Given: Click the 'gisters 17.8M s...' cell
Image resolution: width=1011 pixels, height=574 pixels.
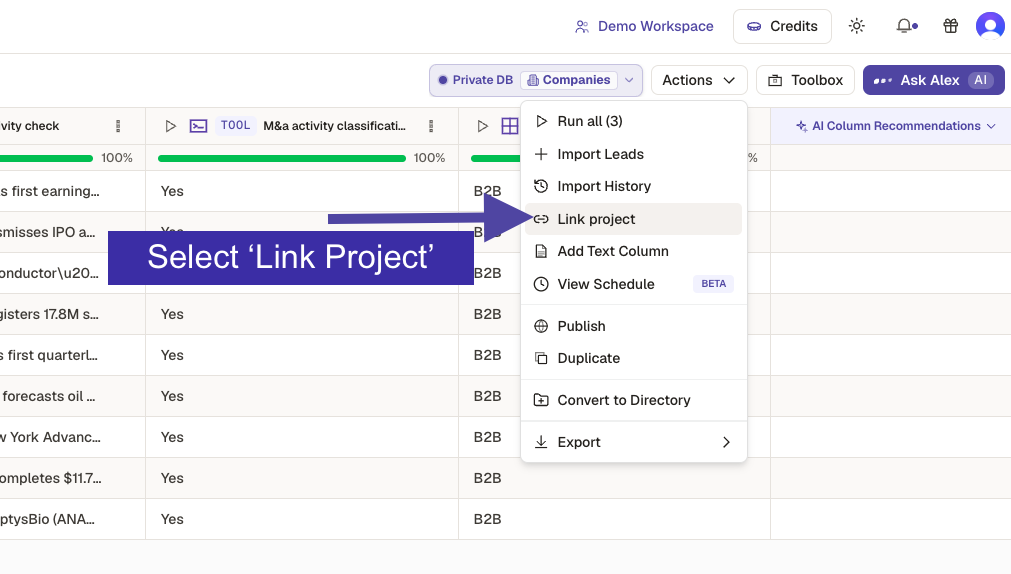Looking at the screenshot, I should point(72,315).
